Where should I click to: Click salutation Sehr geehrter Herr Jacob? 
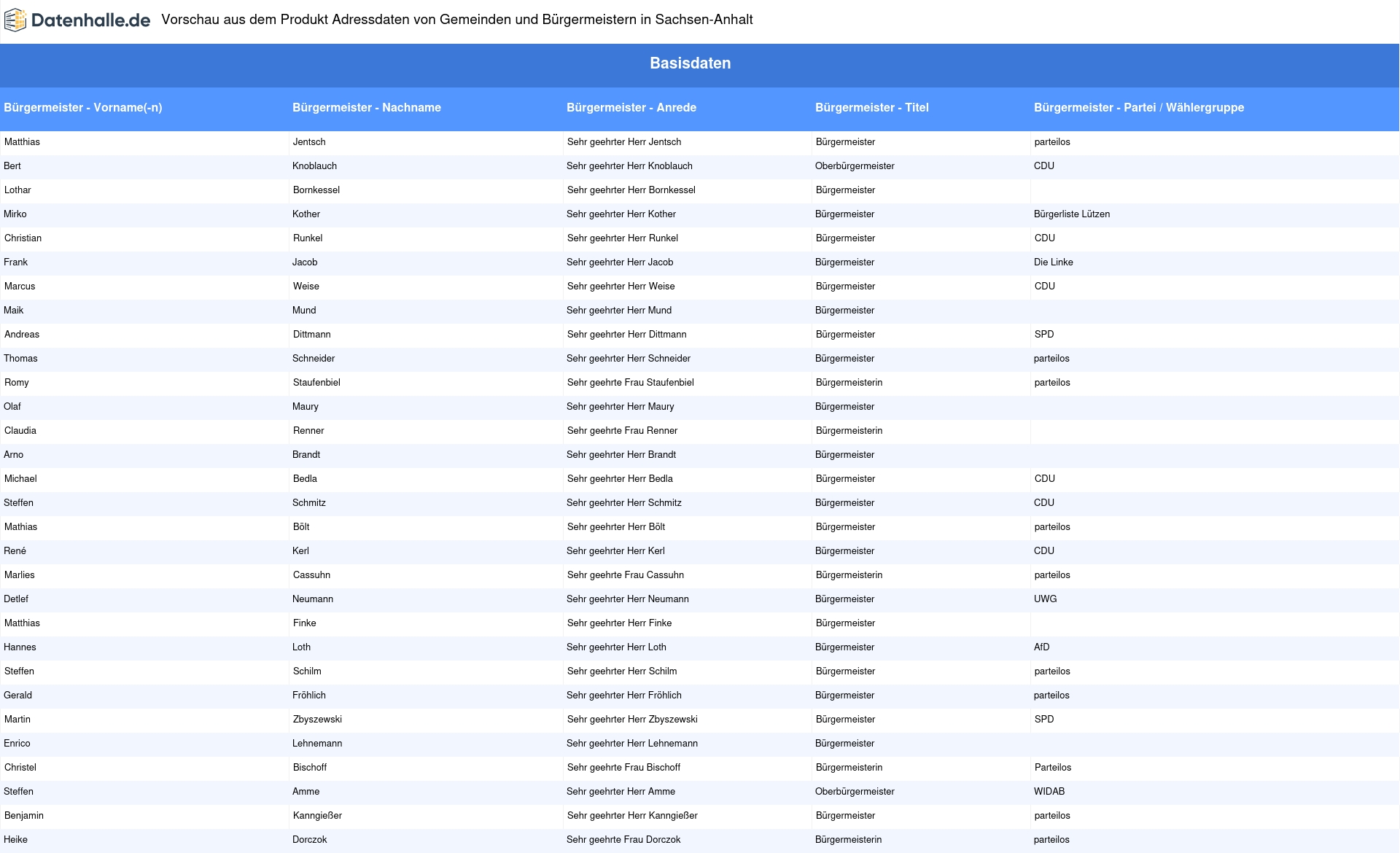[620, 262]
